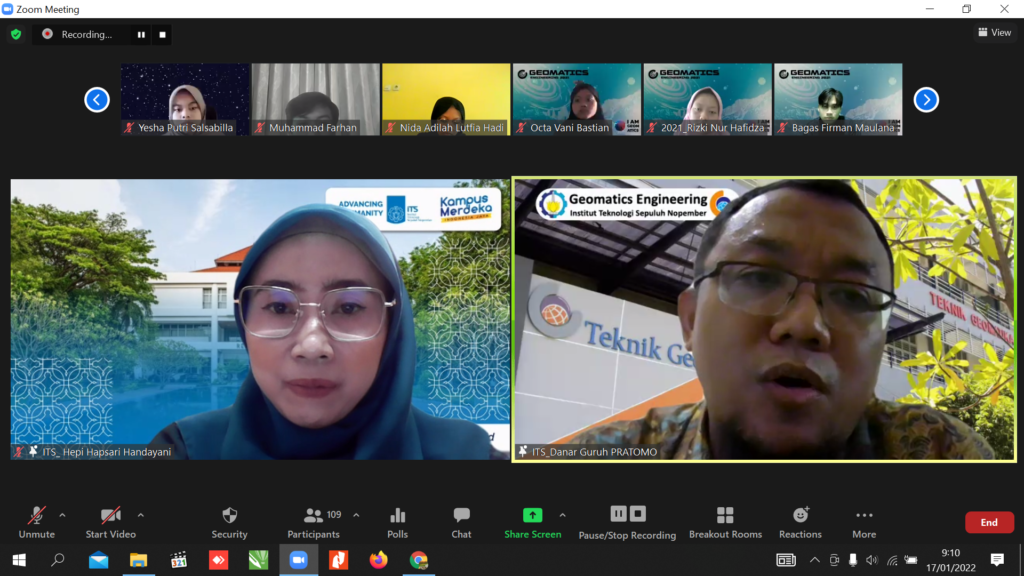The image size is (1024, 576).
Task: Open the Mail app from taskbar
Action: [x=99, y=560]
